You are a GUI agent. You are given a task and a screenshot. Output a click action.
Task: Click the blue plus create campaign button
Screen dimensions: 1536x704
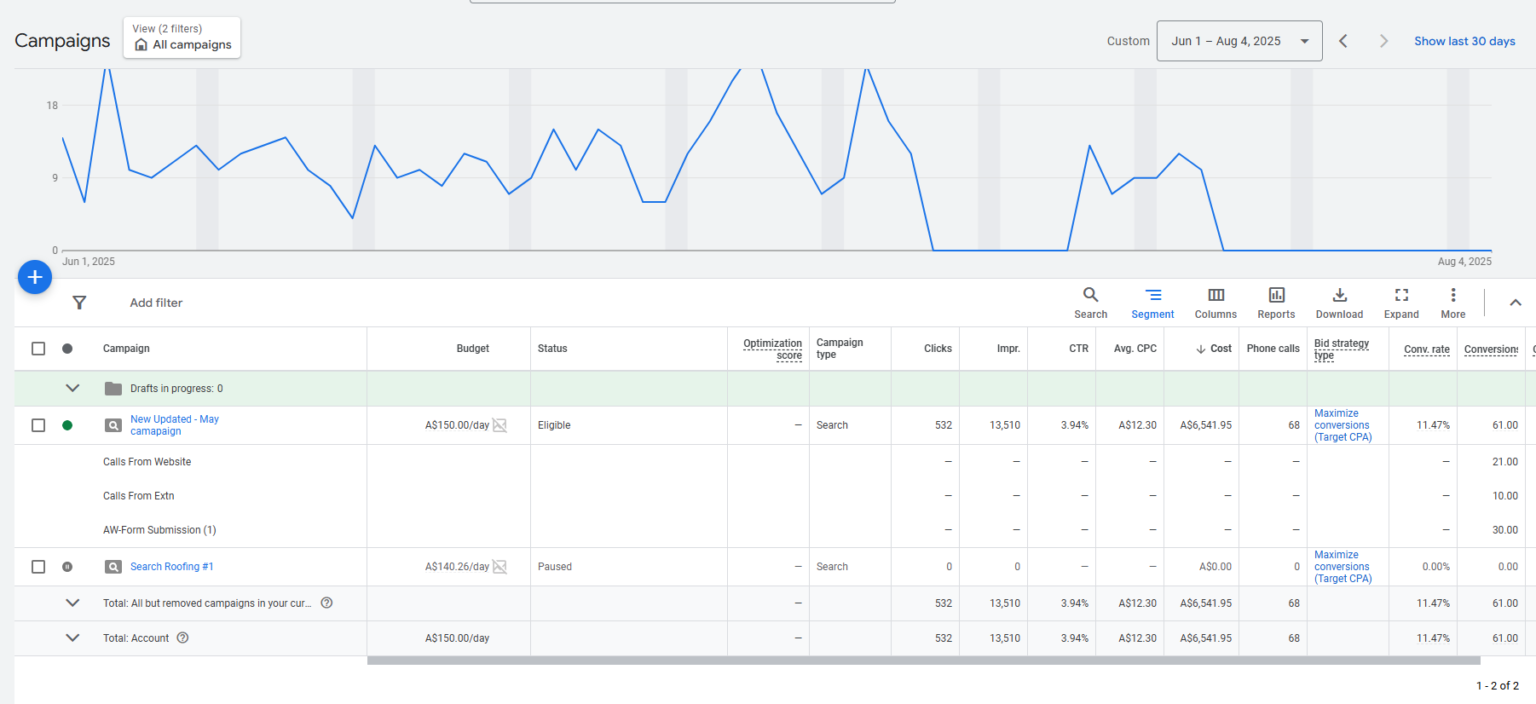35,277
